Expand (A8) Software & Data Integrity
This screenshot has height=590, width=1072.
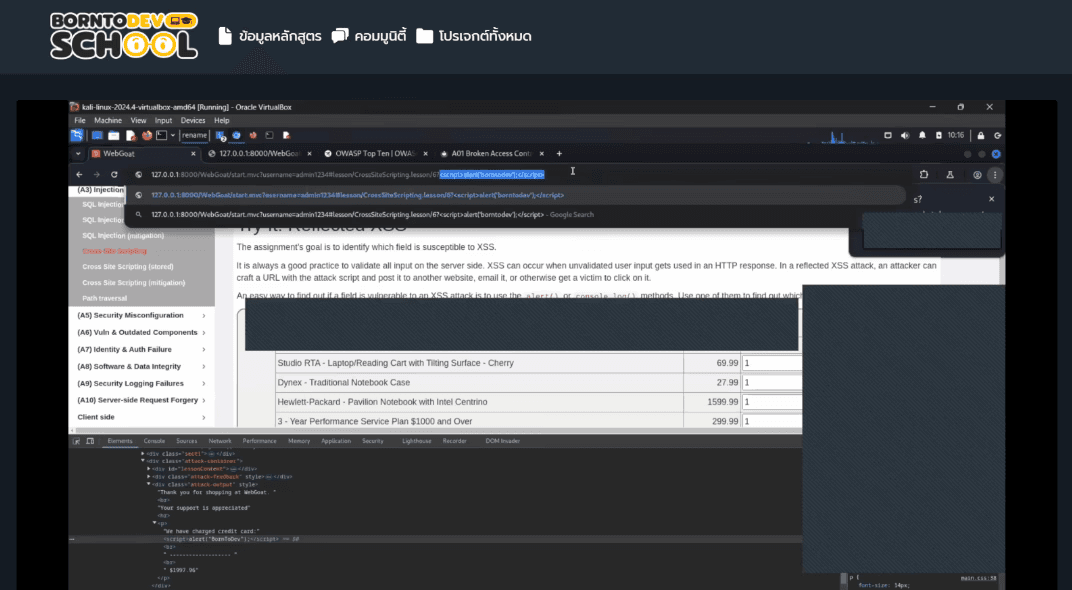[x=142, y=366]
